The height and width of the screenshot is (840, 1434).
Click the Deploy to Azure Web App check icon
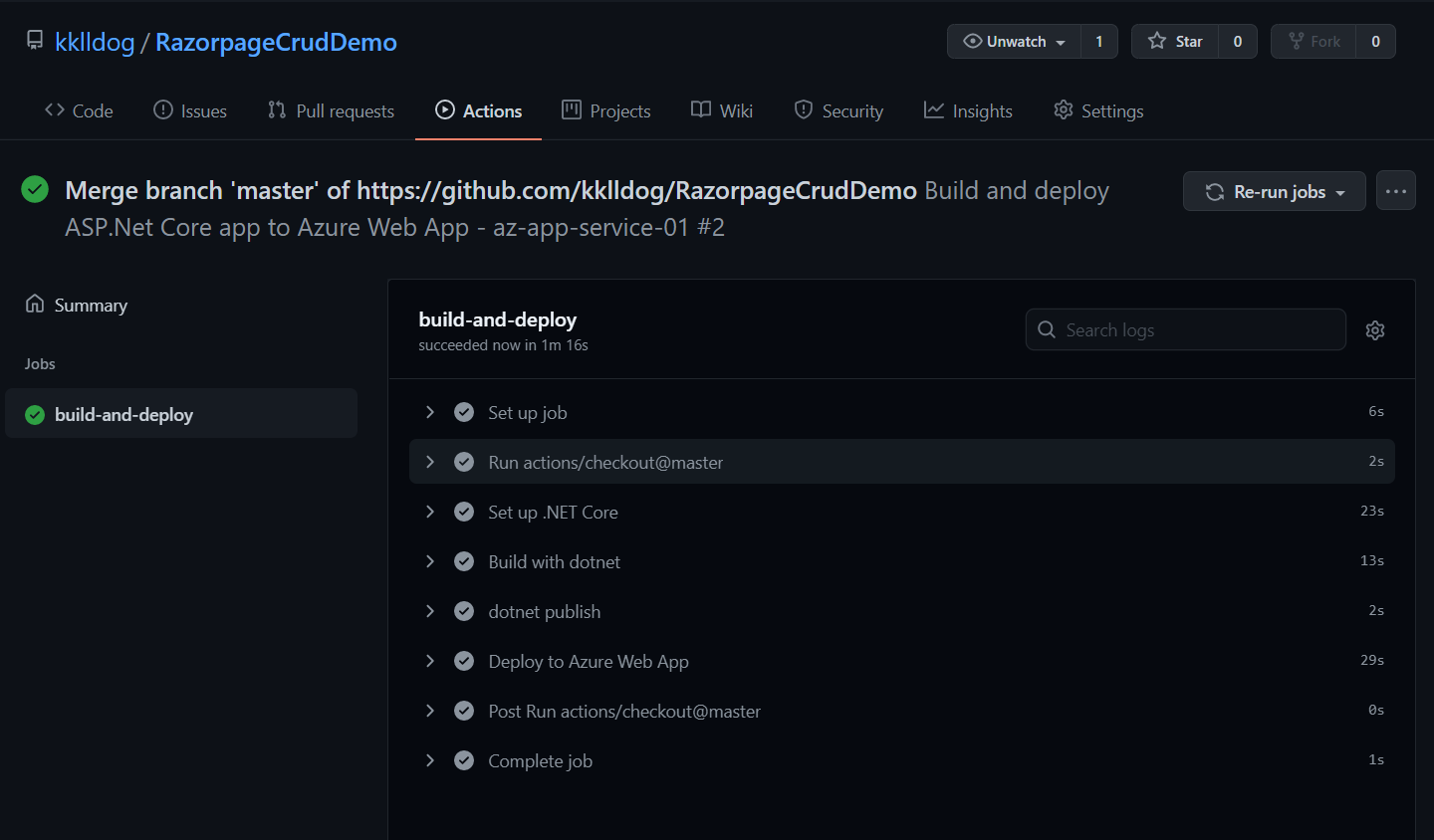pos(464,661)
